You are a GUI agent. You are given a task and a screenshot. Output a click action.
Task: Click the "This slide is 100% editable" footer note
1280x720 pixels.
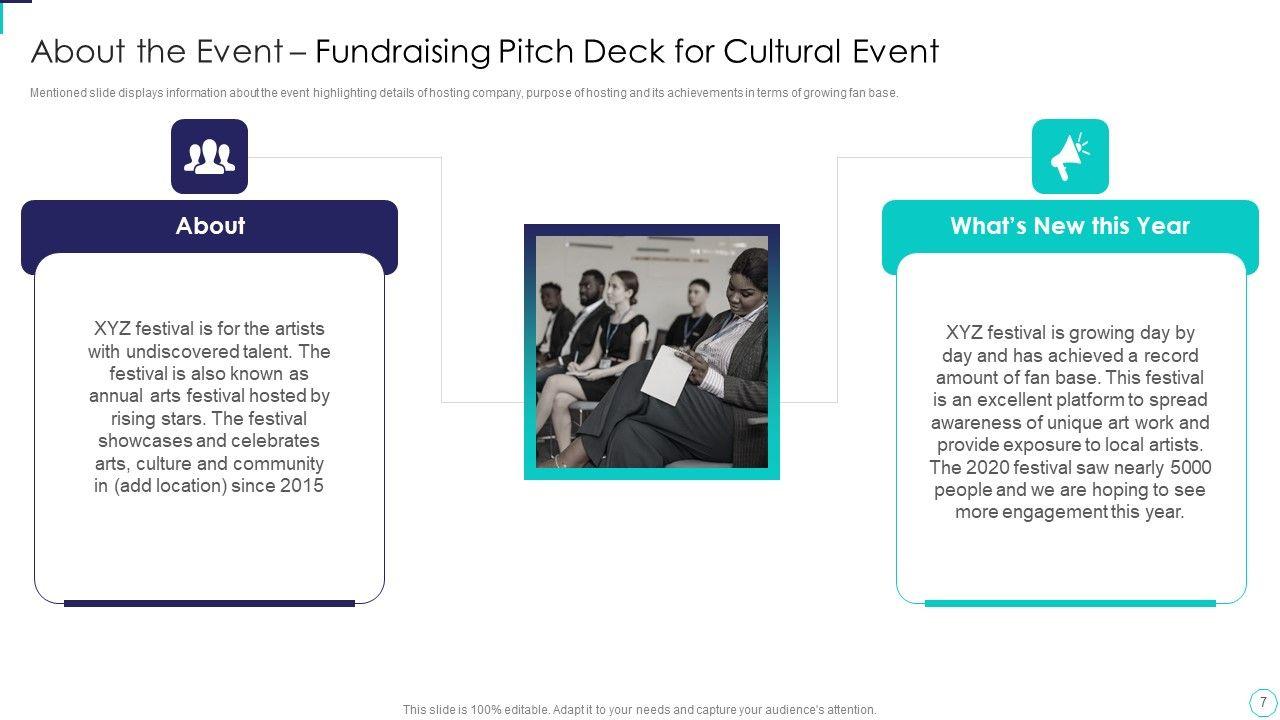[639, 710]
